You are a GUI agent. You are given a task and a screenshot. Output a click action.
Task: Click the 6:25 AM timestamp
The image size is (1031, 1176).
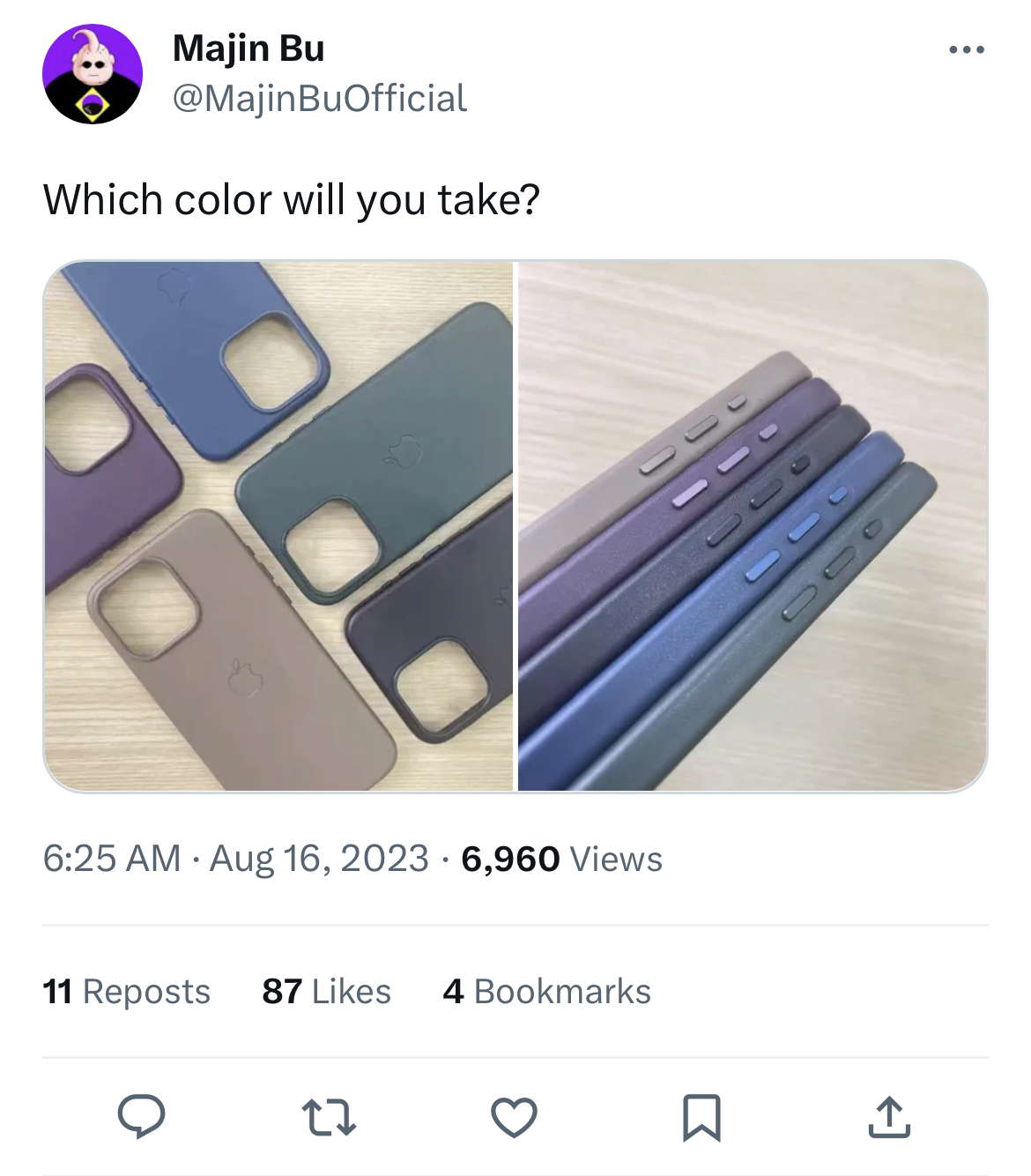pyautogui.click(x=111, y=859)
